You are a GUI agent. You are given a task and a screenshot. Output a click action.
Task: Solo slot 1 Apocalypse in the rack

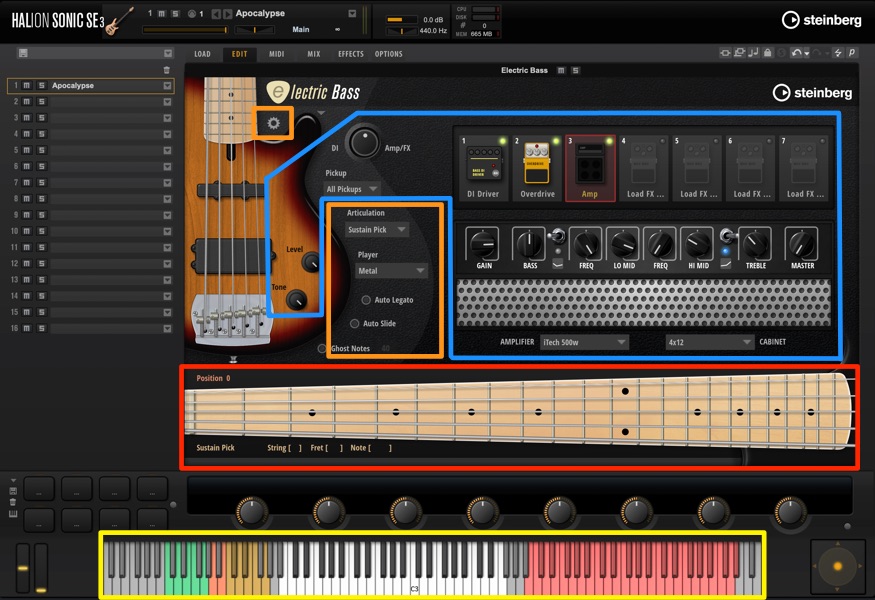tap(41, 85)
